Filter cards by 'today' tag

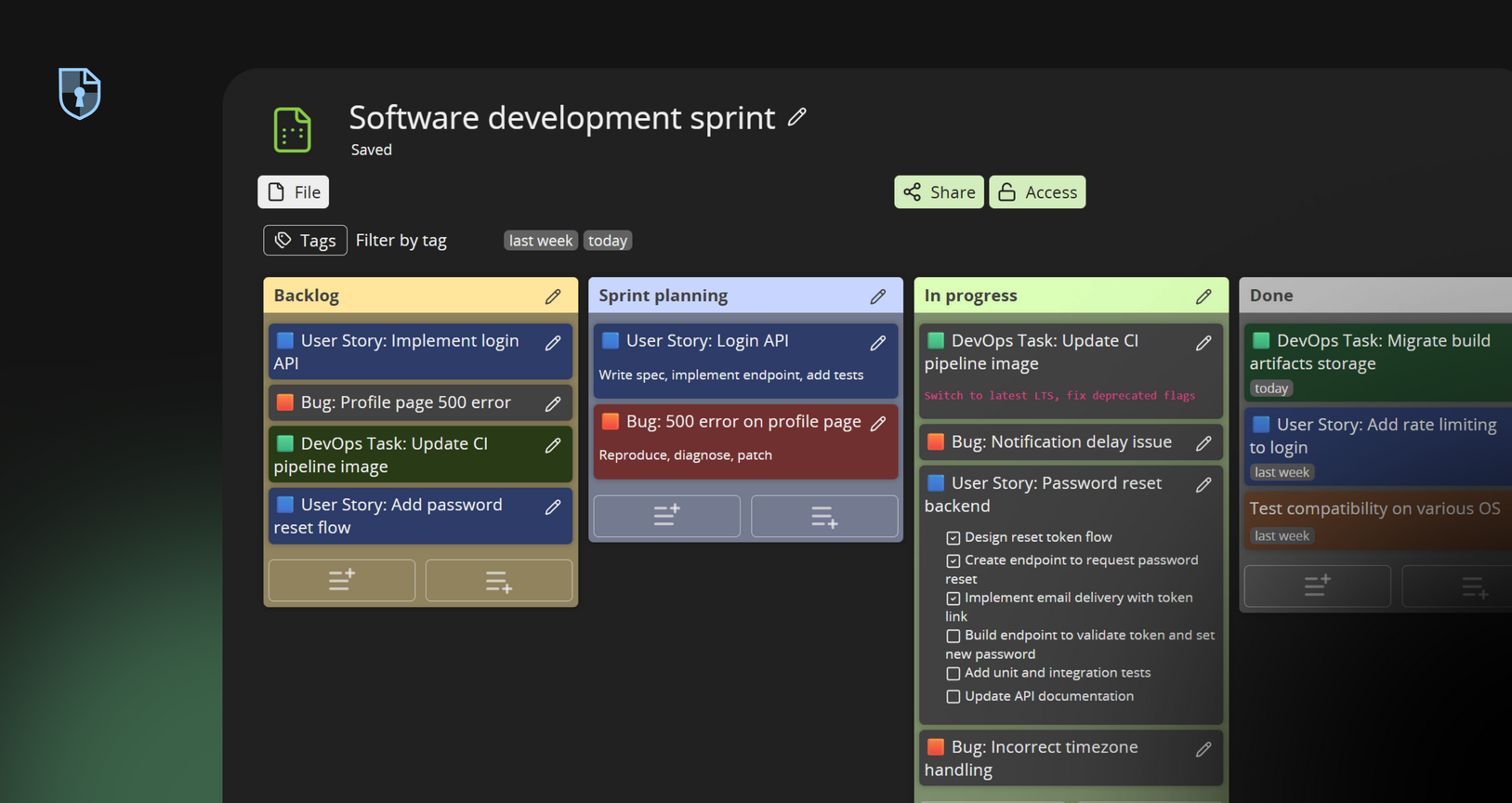[608, 241]
